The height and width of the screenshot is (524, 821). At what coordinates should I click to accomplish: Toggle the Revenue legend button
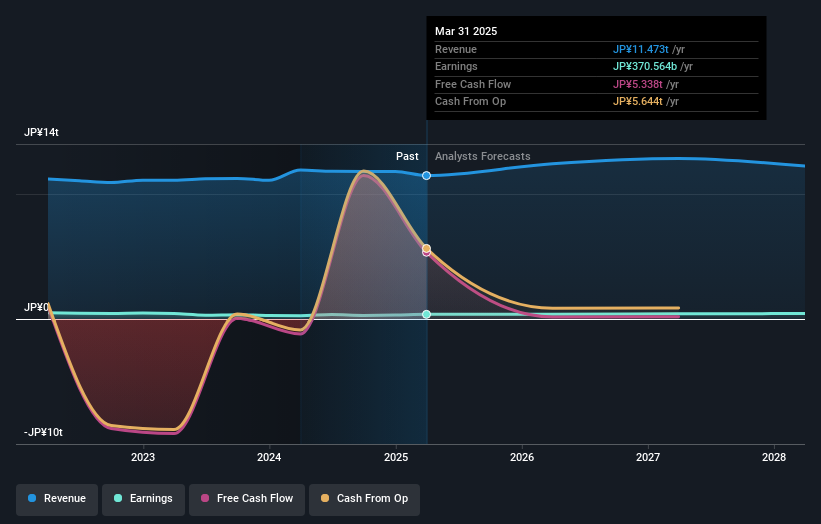[57, 499]
